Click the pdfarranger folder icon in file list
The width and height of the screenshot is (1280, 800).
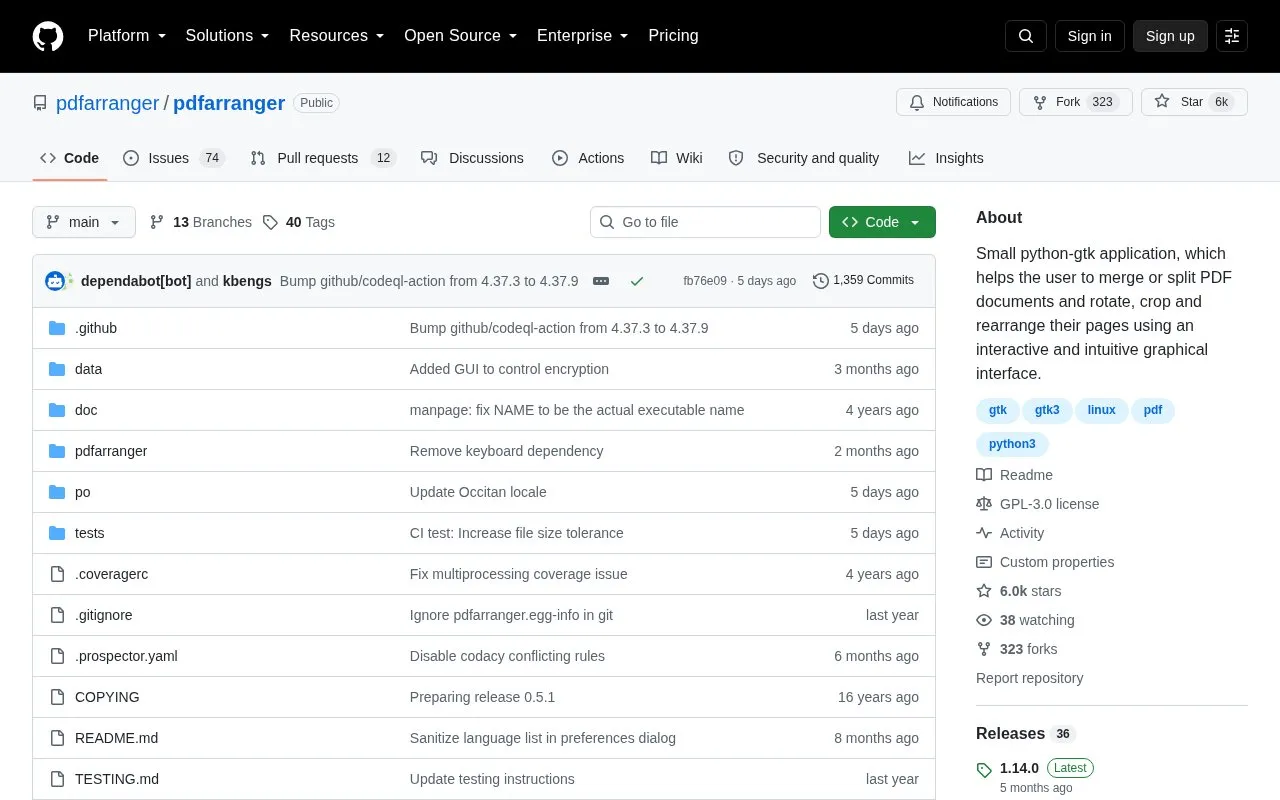[57, 451]
